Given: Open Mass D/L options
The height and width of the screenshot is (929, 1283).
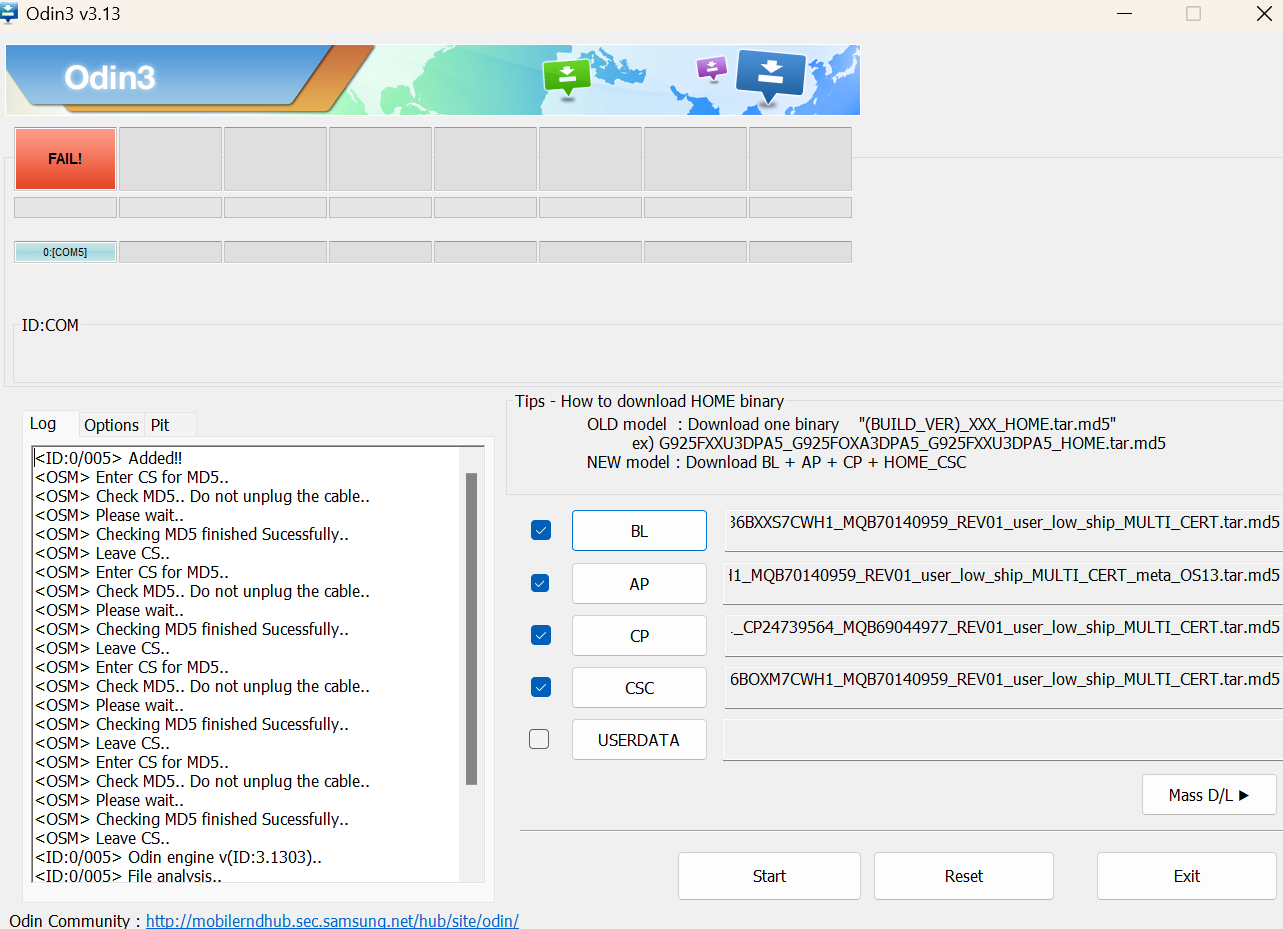Looking at the screenshot, I should click(1208, 794).
